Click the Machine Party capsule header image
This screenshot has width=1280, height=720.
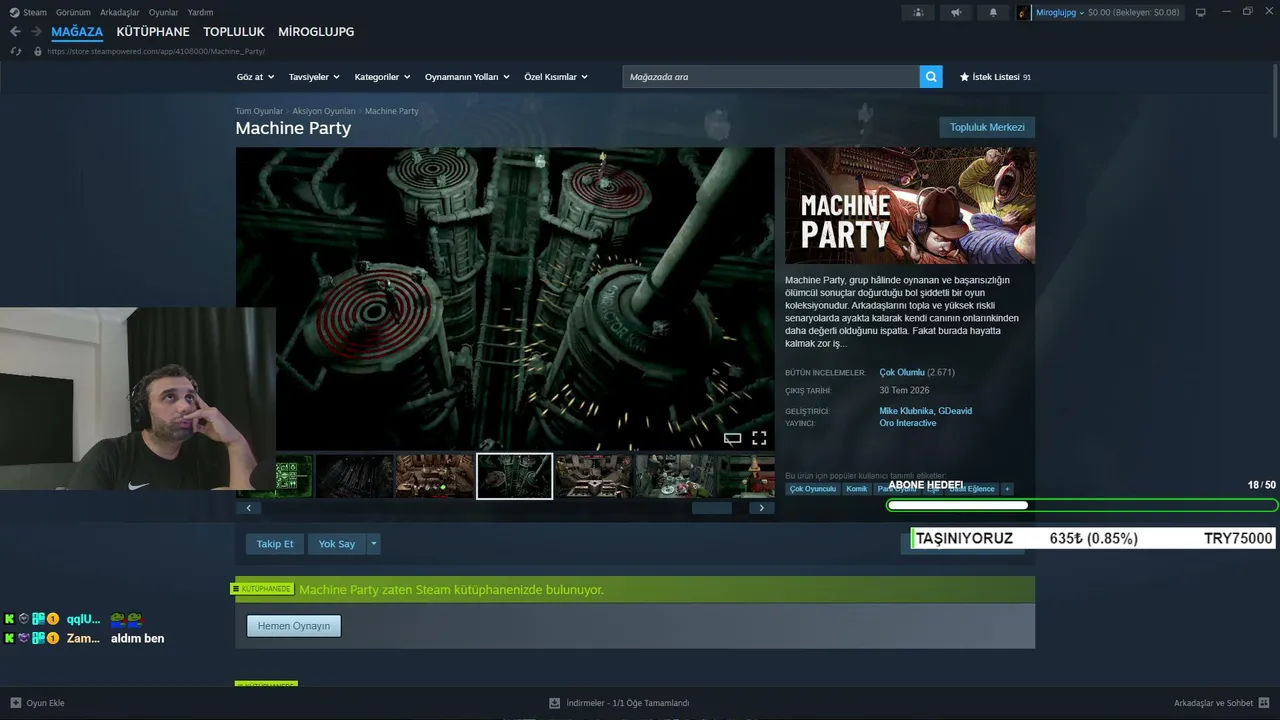tap(910, 206)
